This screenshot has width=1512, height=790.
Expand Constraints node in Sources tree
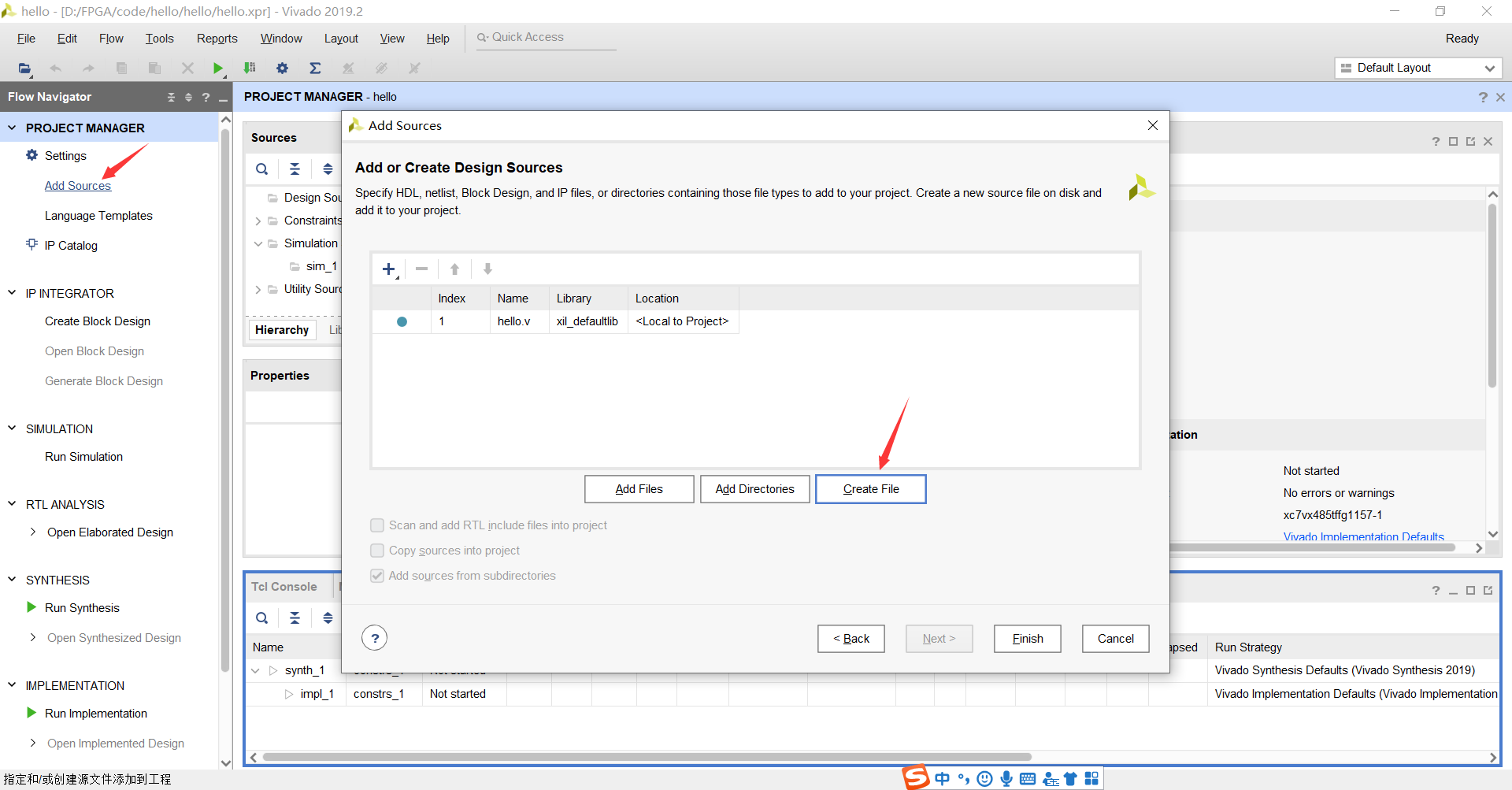[x=258, y=221]
